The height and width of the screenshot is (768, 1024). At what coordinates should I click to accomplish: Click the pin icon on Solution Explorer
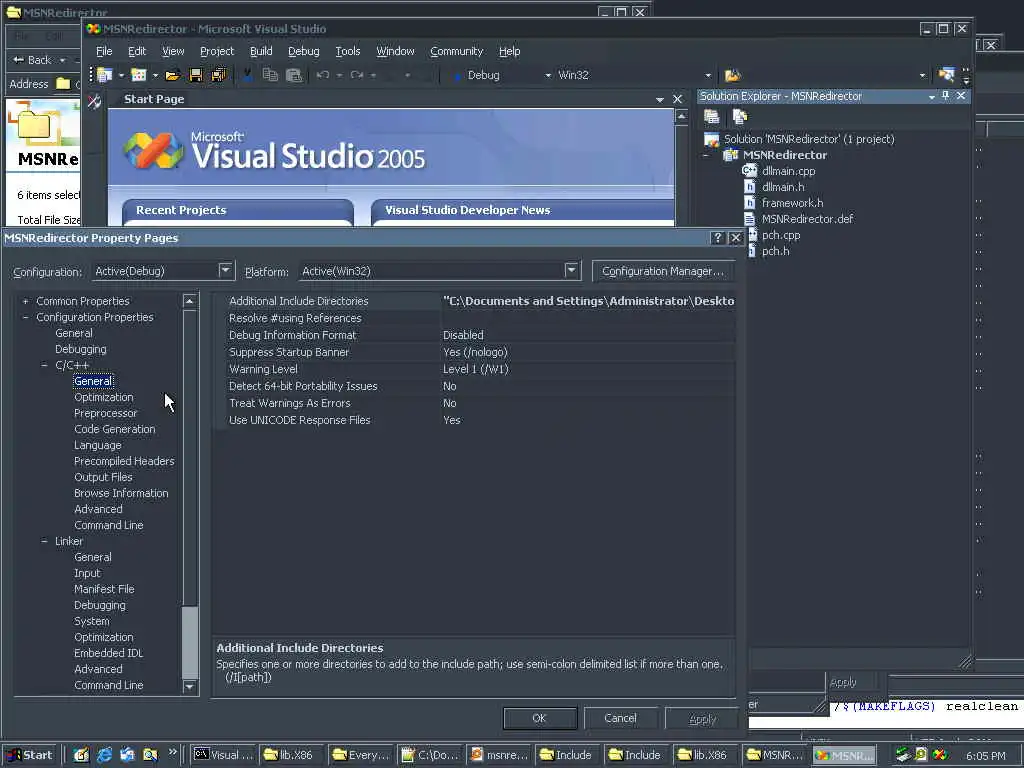coord(946,96)
